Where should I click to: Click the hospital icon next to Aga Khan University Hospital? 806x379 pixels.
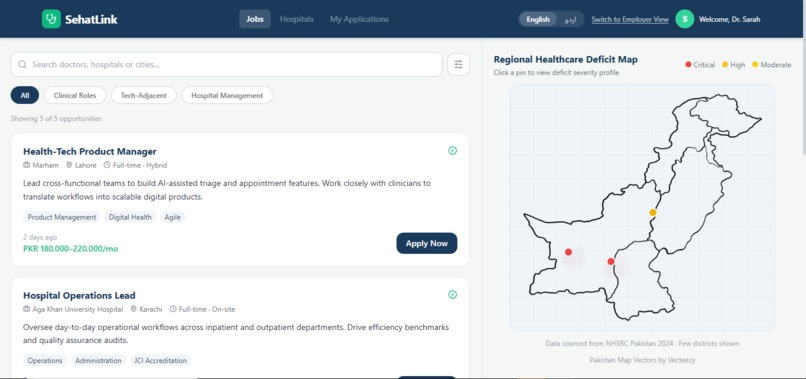pos(27,309)
